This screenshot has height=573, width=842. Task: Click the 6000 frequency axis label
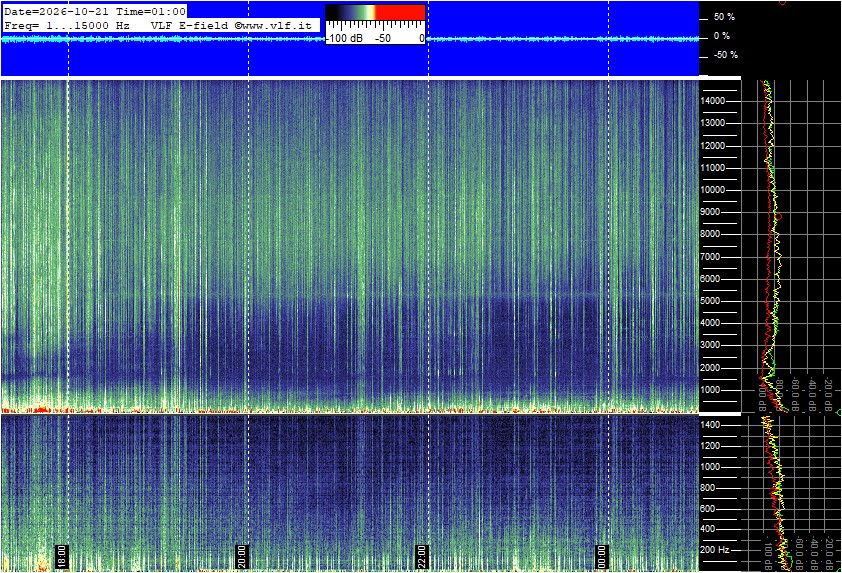tap(710, 279)
